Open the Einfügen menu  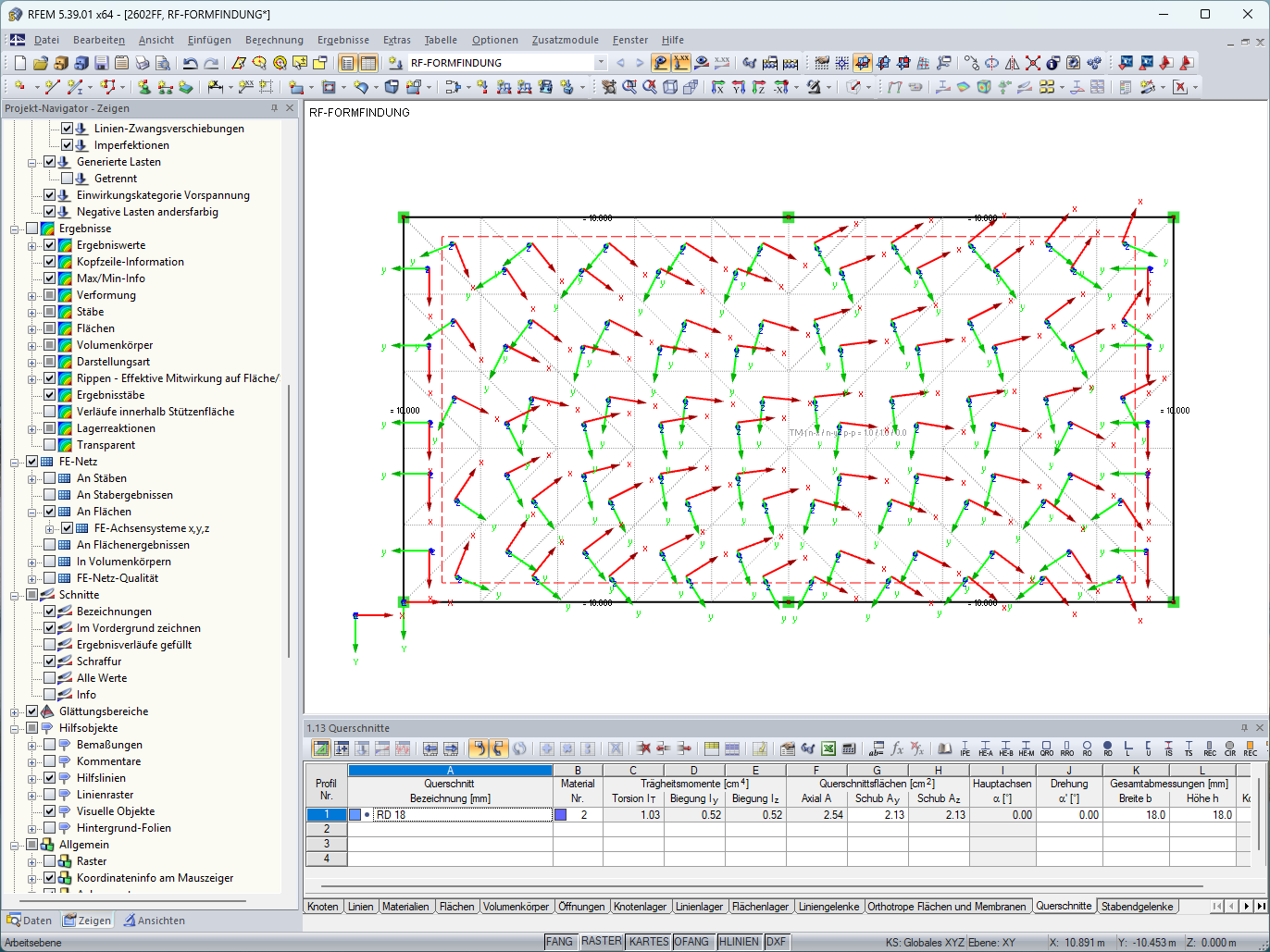tap(209, 40)
